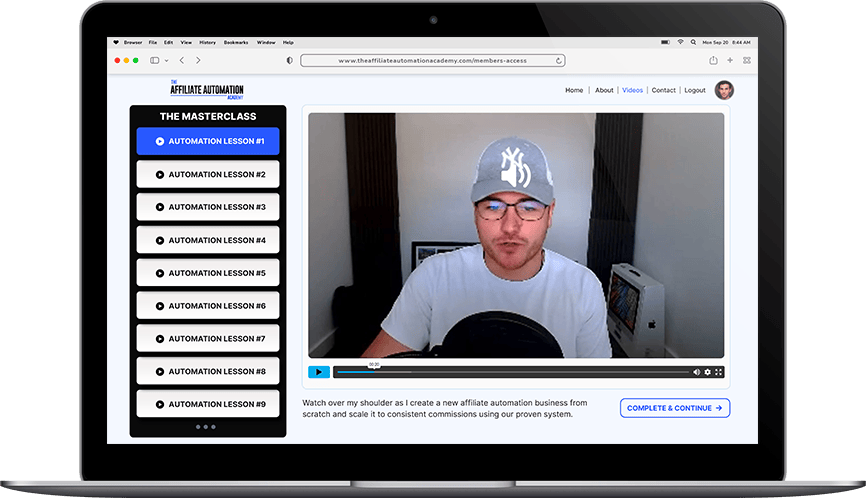Open the Bookmarks menu in the menu bar
This screenshot has height=498, width=866.
(x=238, y=42)
